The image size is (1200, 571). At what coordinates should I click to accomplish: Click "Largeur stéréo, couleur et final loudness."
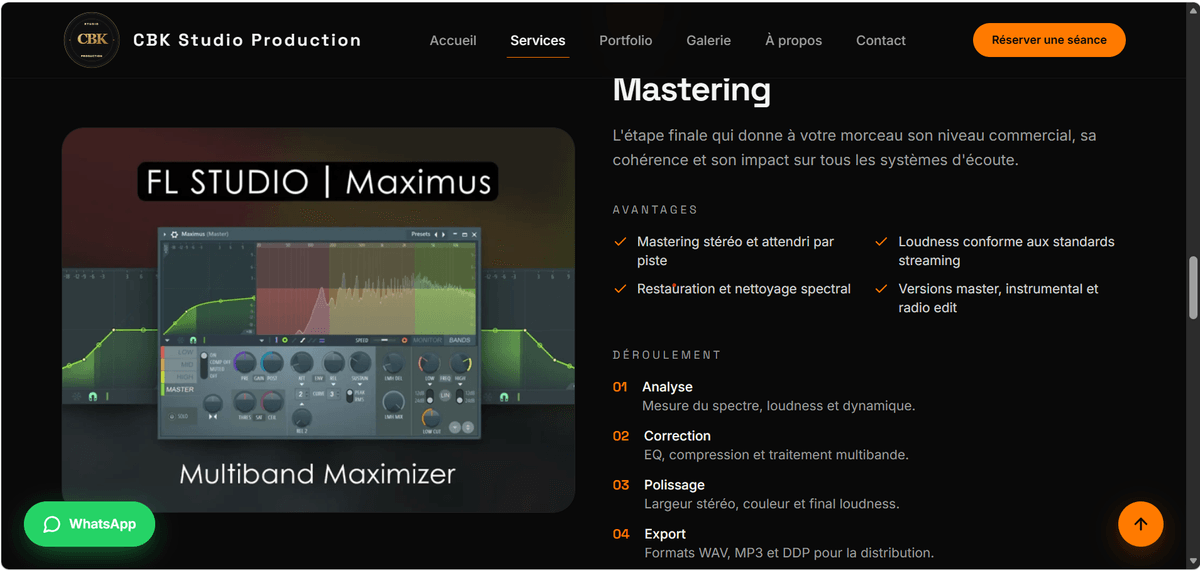point(772,504)
